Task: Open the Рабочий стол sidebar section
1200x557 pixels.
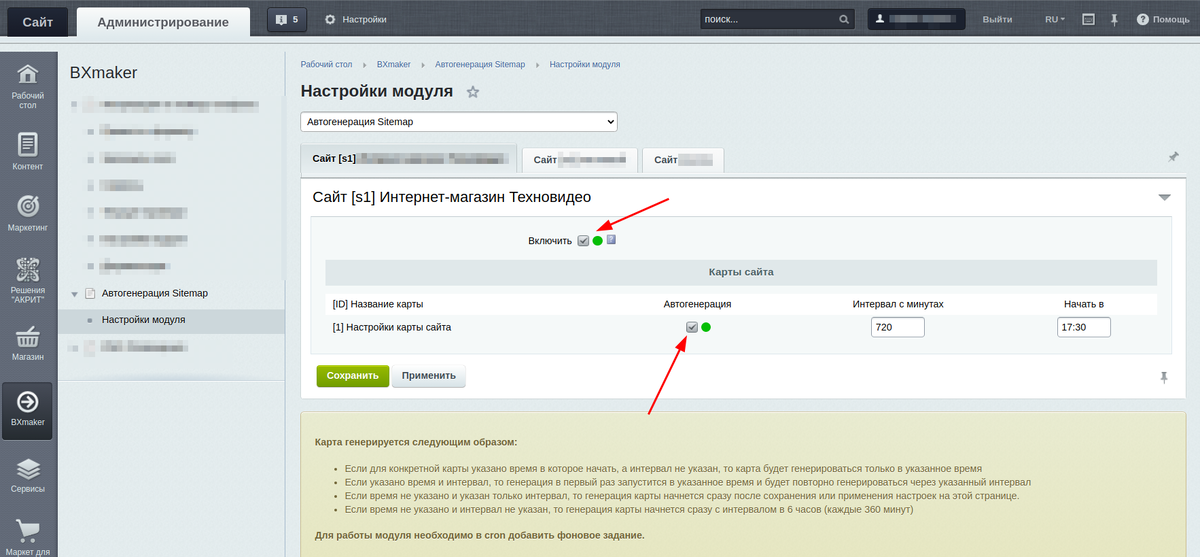Action: 28,86
